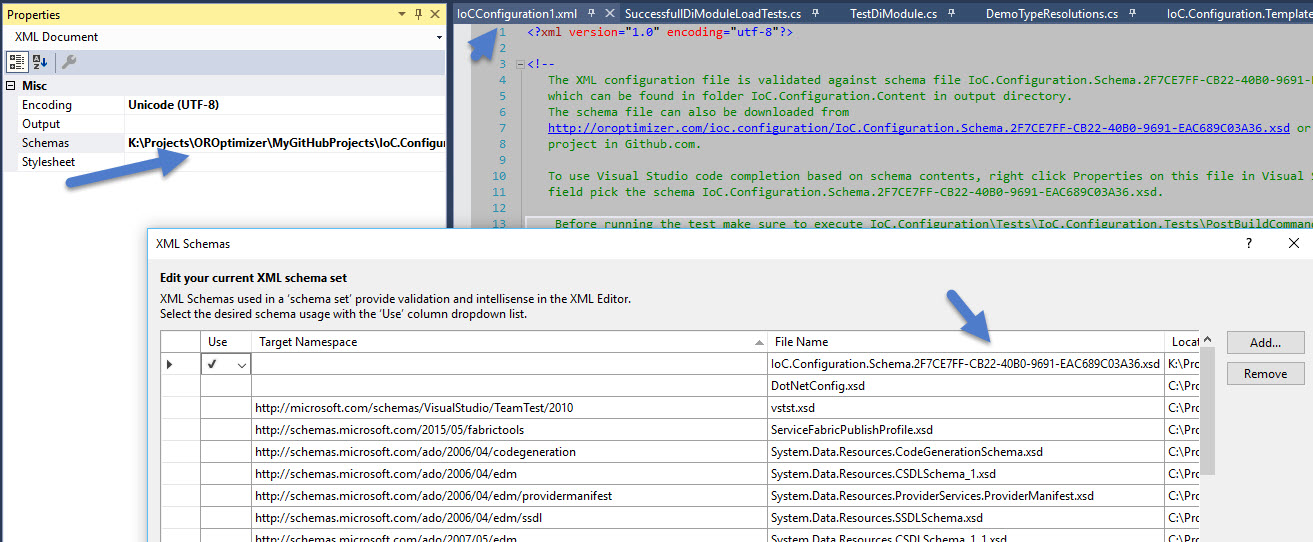Select the 2015/05/fabrictools namespace cell
Image resolution: width=1313 pixels, height=542 pixels.
[509, 430]
